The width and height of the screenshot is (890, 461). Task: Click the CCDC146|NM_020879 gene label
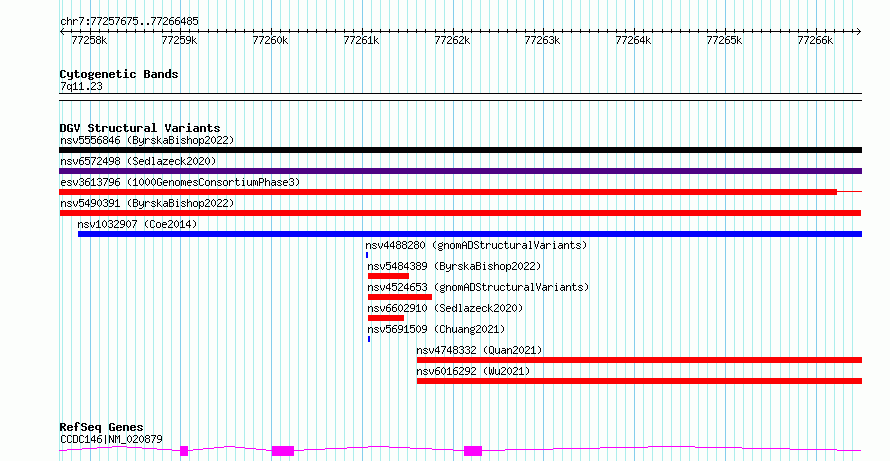111,439
